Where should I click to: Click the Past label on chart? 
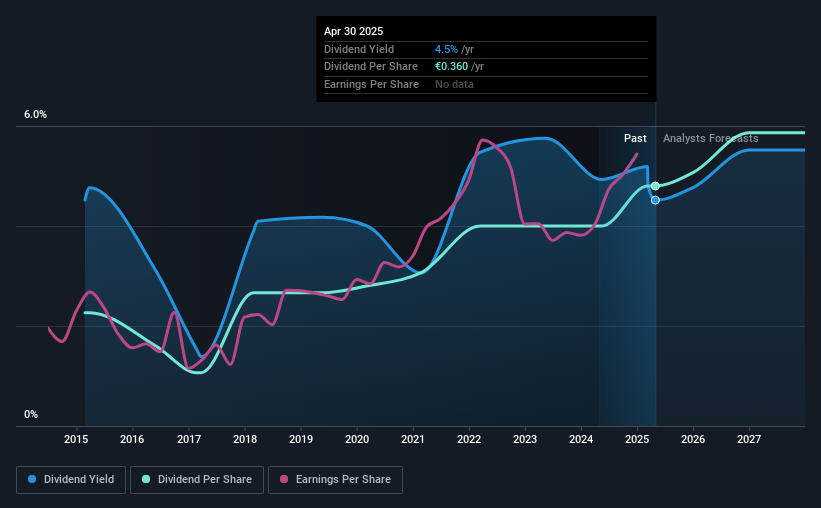point(635,138)
